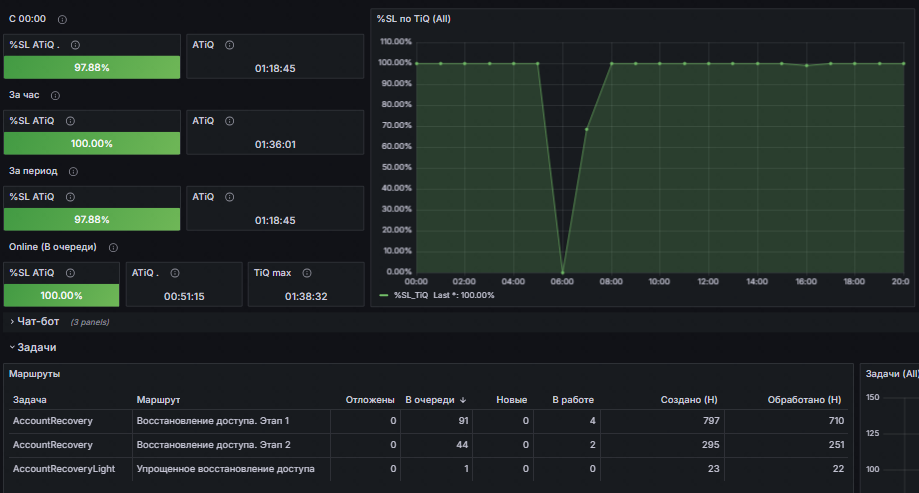919x493 pixels.
Task: Click the 'Создано (Н)' column header
Action: click(x=689, y=400)
